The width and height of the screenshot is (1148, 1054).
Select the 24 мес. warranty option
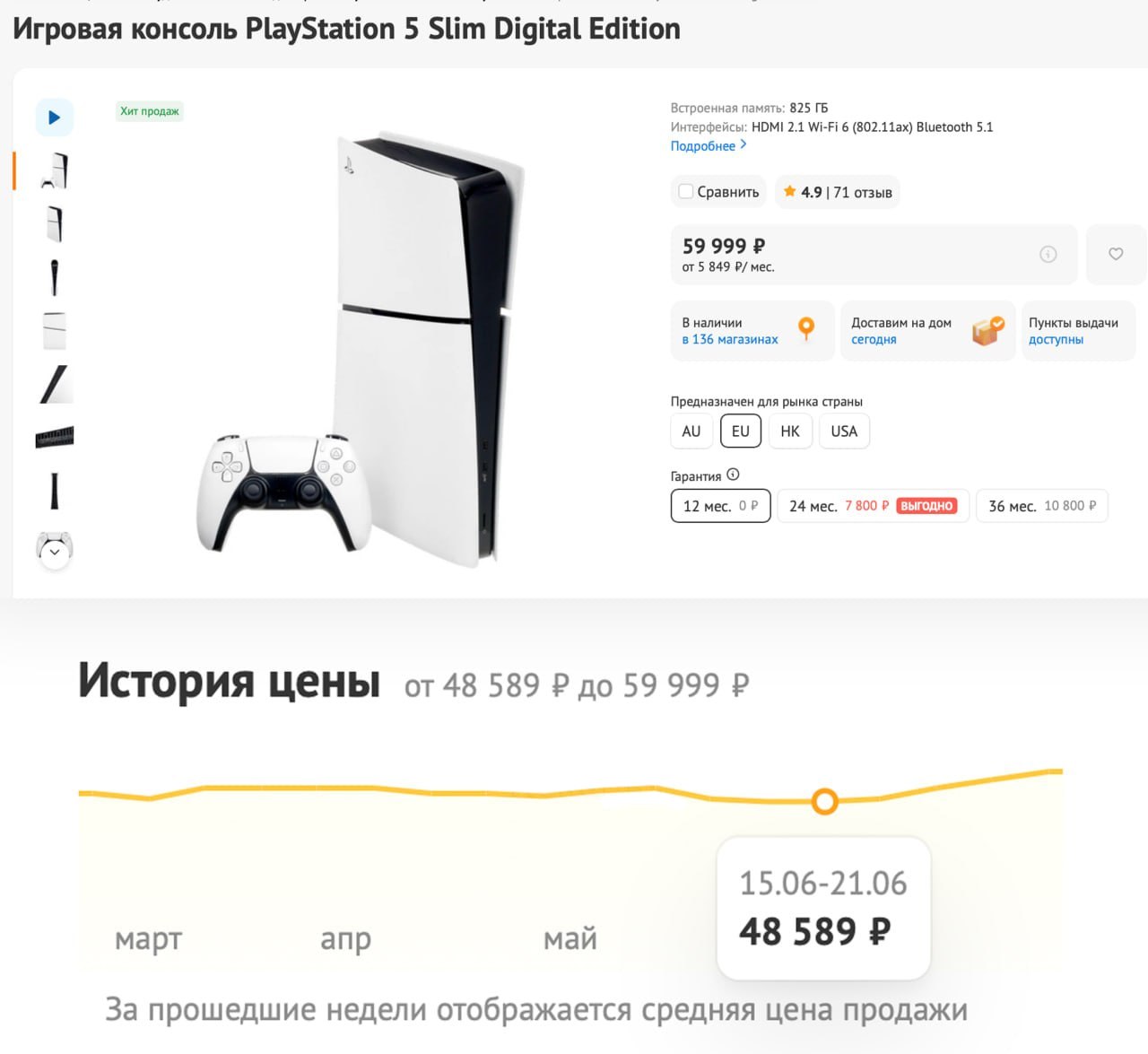[873, 506]
